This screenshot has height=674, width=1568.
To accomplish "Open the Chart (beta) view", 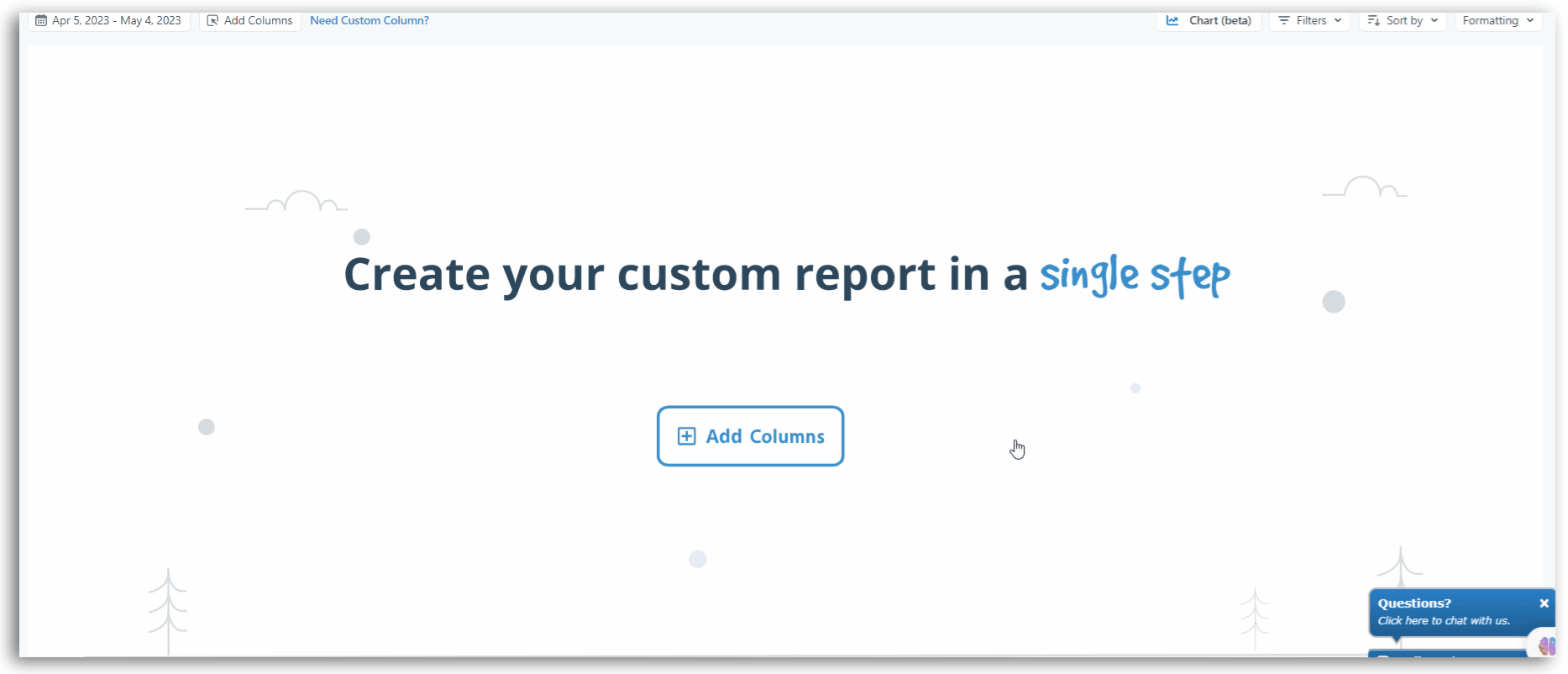I will [1209, 21].
